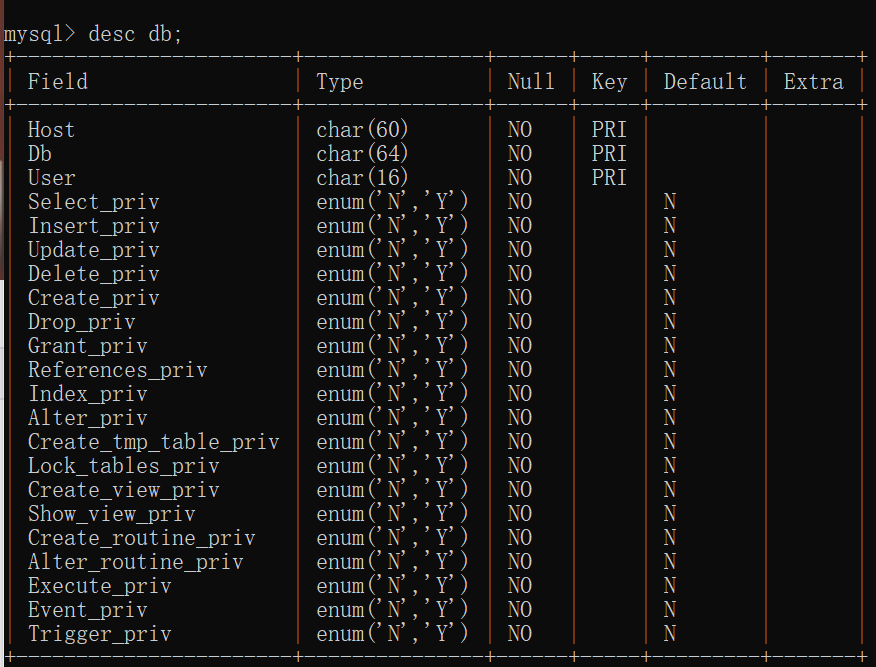Click the PRI key of Host row
Image resolution: width=876 pixels, height=667 pixels.
(609, 130)
